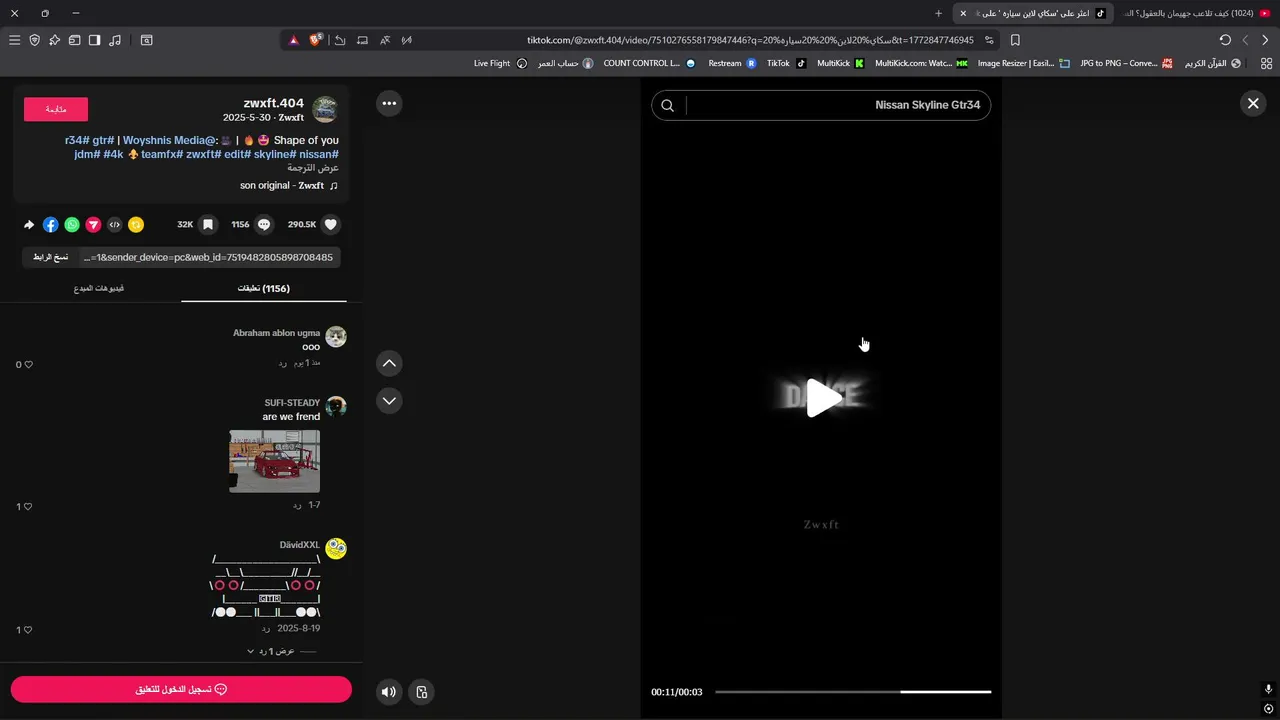Click the search magnifier icon in the video

coord(668,105)
